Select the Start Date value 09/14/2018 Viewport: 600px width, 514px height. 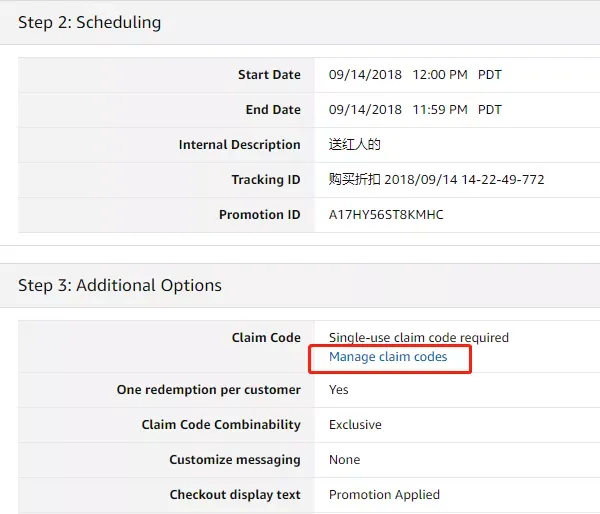[x=365, y=75]
